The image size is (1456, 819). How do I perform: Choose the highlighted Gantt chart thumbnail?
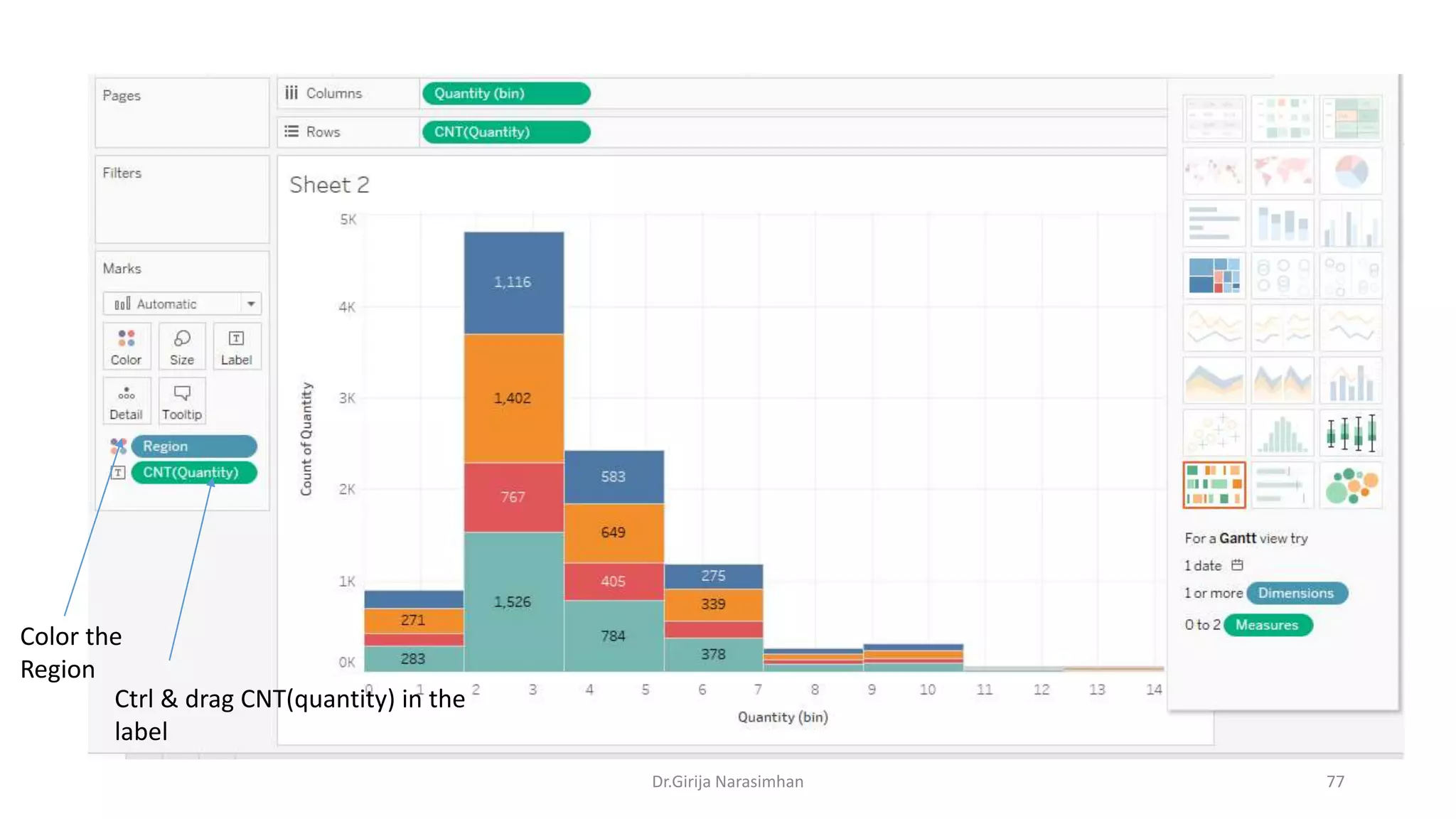point(1214,486)
